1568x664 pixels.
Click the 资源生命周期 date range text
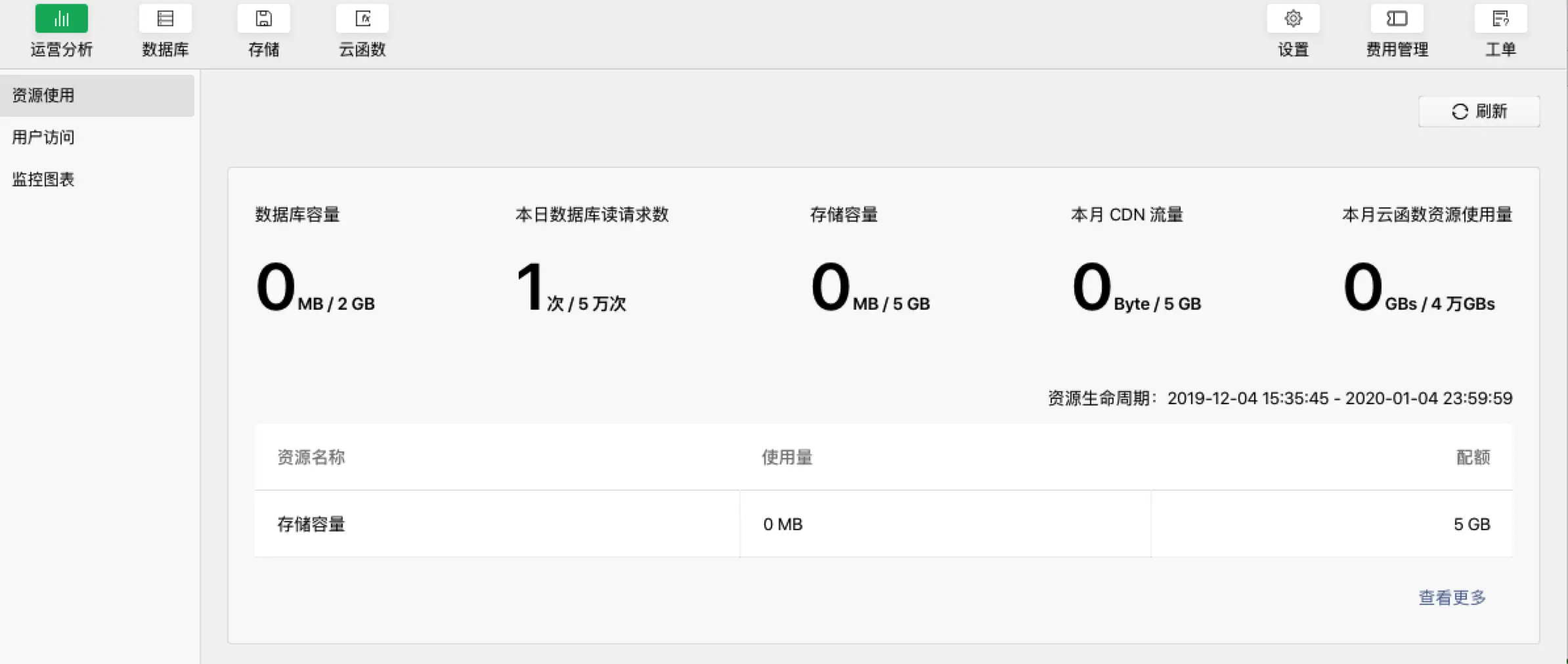pos(1280,398)
